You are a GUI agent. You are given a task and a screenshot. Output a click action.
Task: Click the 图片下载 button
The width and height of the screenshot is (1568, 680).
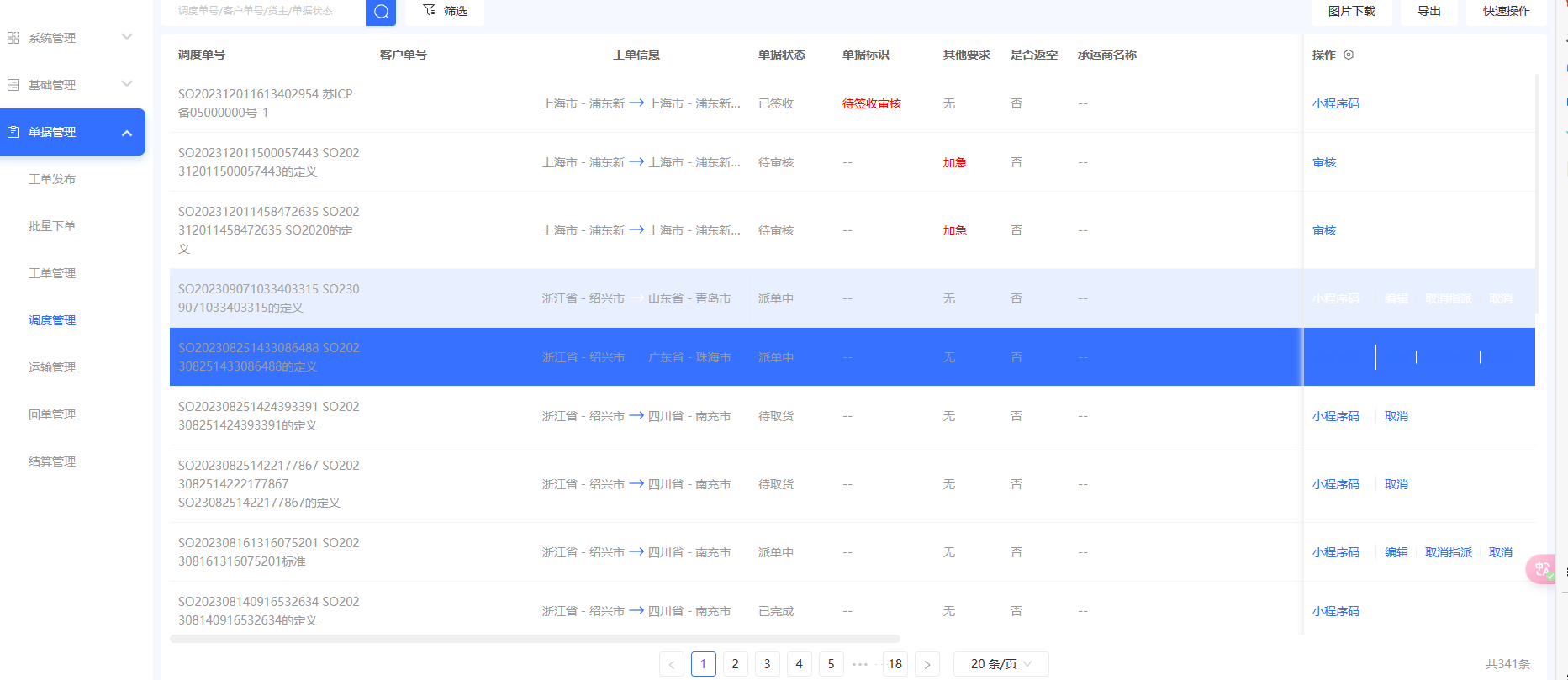(x=1352, y=12)
